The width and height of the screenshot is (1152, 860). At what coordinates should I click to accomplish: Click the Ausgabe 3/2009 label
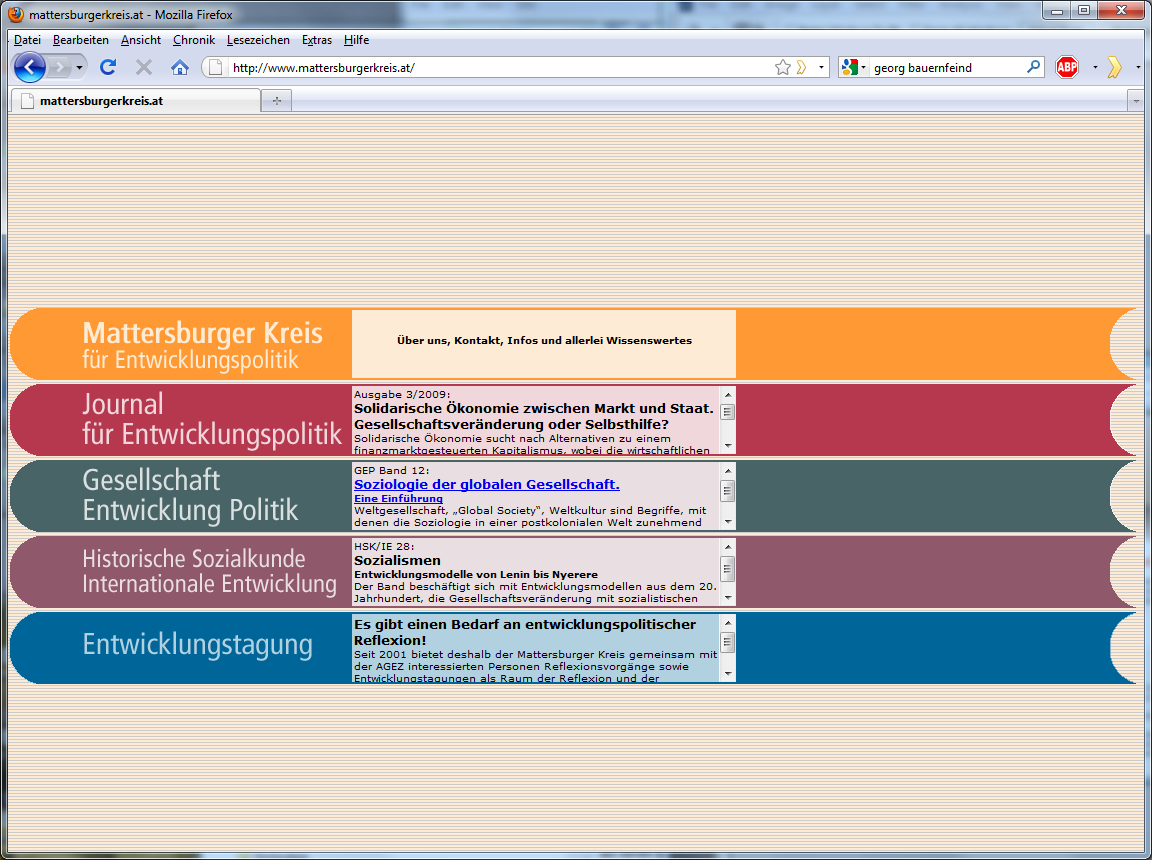[402, 394]
